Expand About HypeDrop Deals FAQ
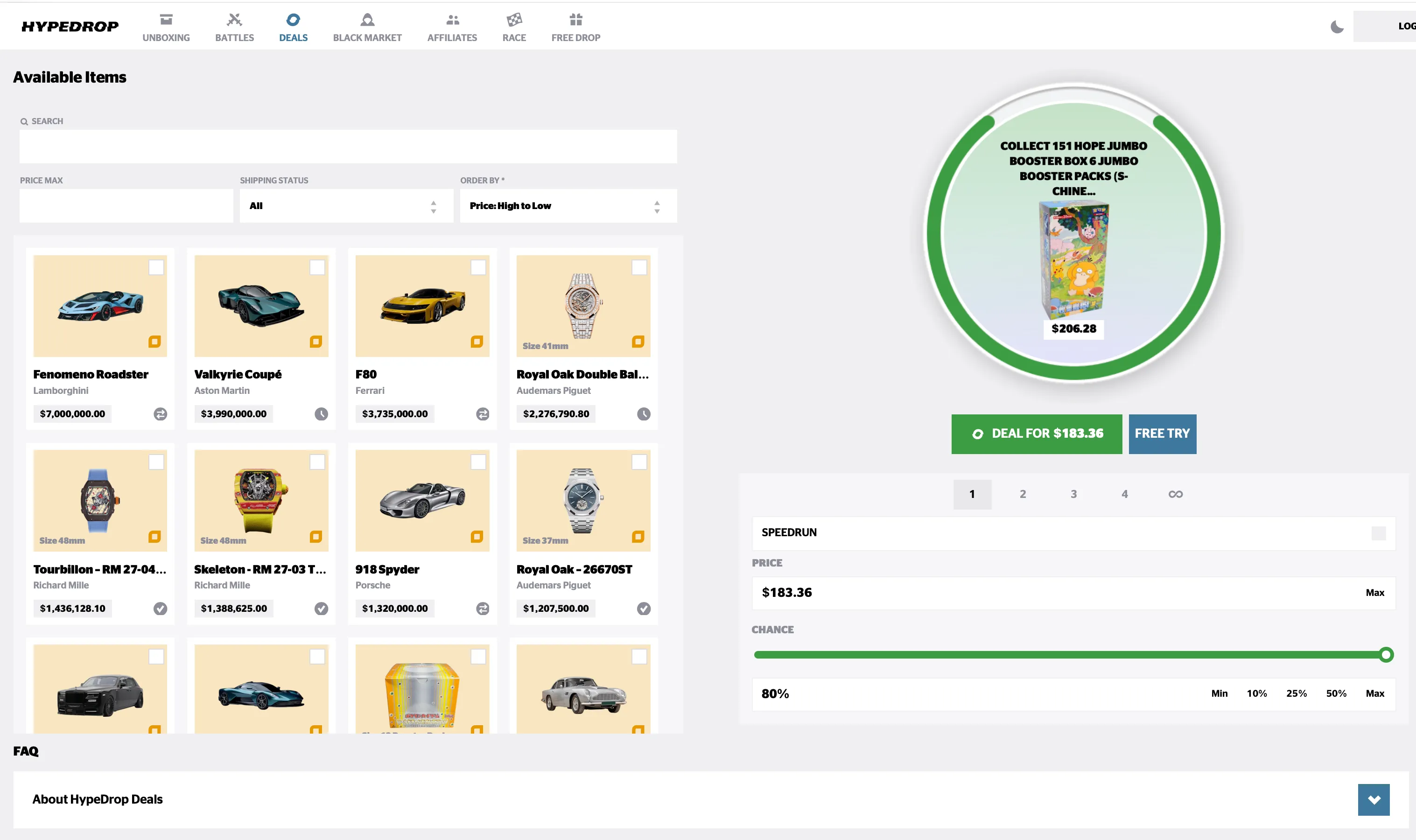This screenshot has height=840, width=1416. click(1374, 799)
